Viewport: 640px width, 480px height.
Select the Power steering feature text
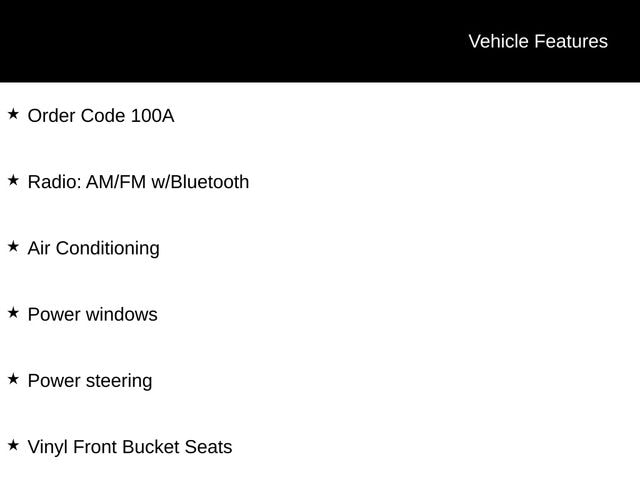point(90,381)
